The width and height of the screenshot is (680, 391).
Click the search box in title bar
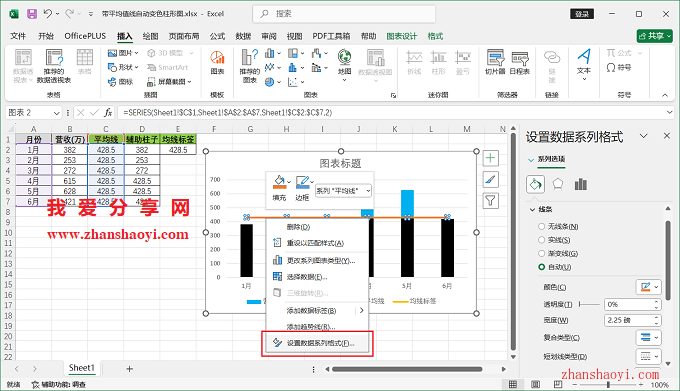(344, 14)
